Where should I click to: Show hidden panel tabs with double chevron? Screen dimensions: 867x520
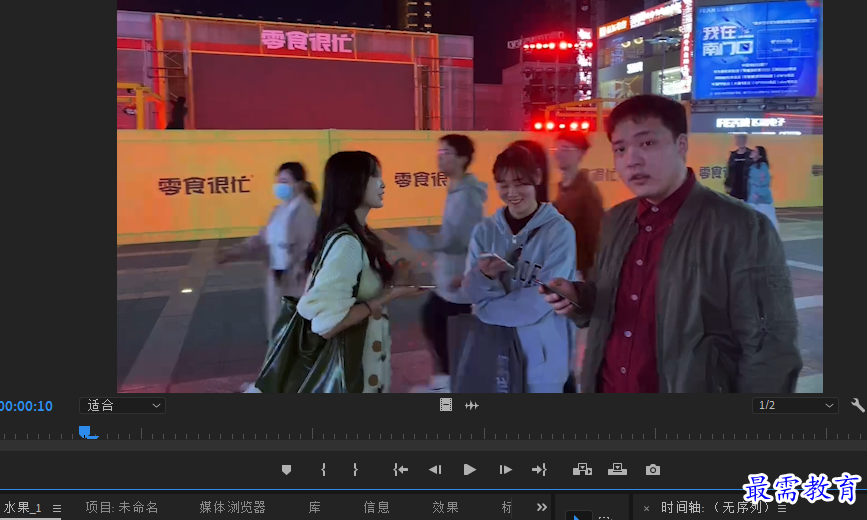(x=542, y=507)
